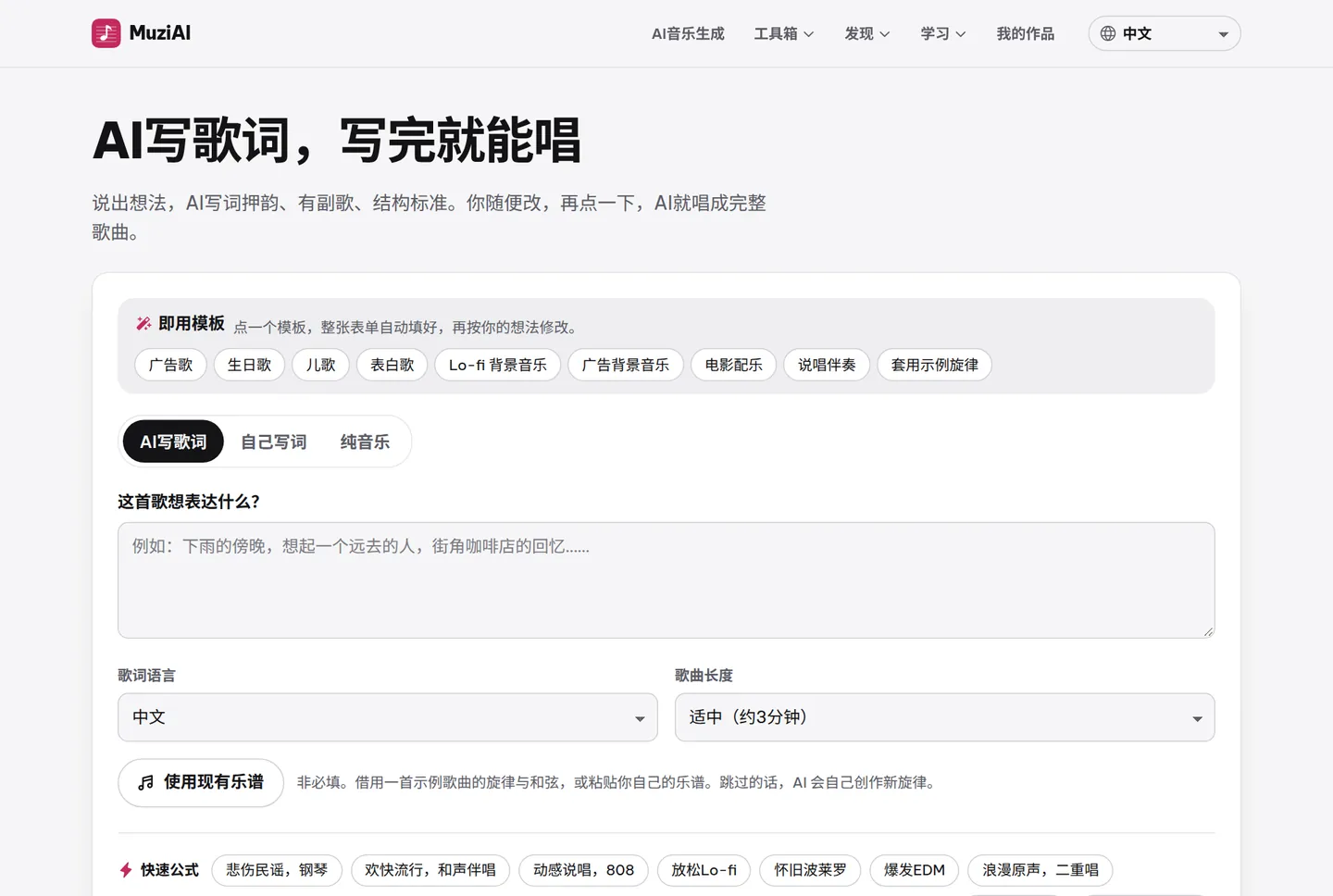This screenshot has width=1333, height=896.
Task: Click the lightning bolt icon beside 快速公式
Action: point(126,870)
